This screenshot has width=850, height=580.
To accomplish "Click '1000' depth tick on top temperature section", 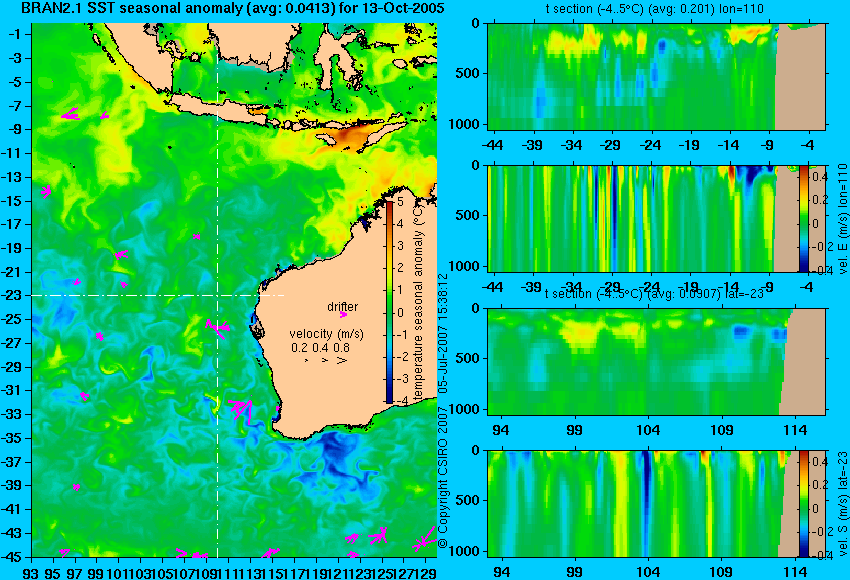I will pyautogui.click(x=465, y=125).
